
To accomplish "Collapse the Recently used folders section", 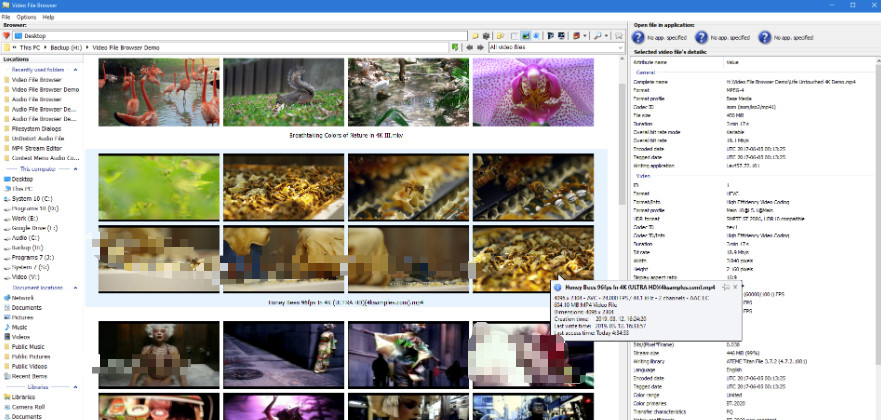I will pyautogui.click(x=75, y=70).
